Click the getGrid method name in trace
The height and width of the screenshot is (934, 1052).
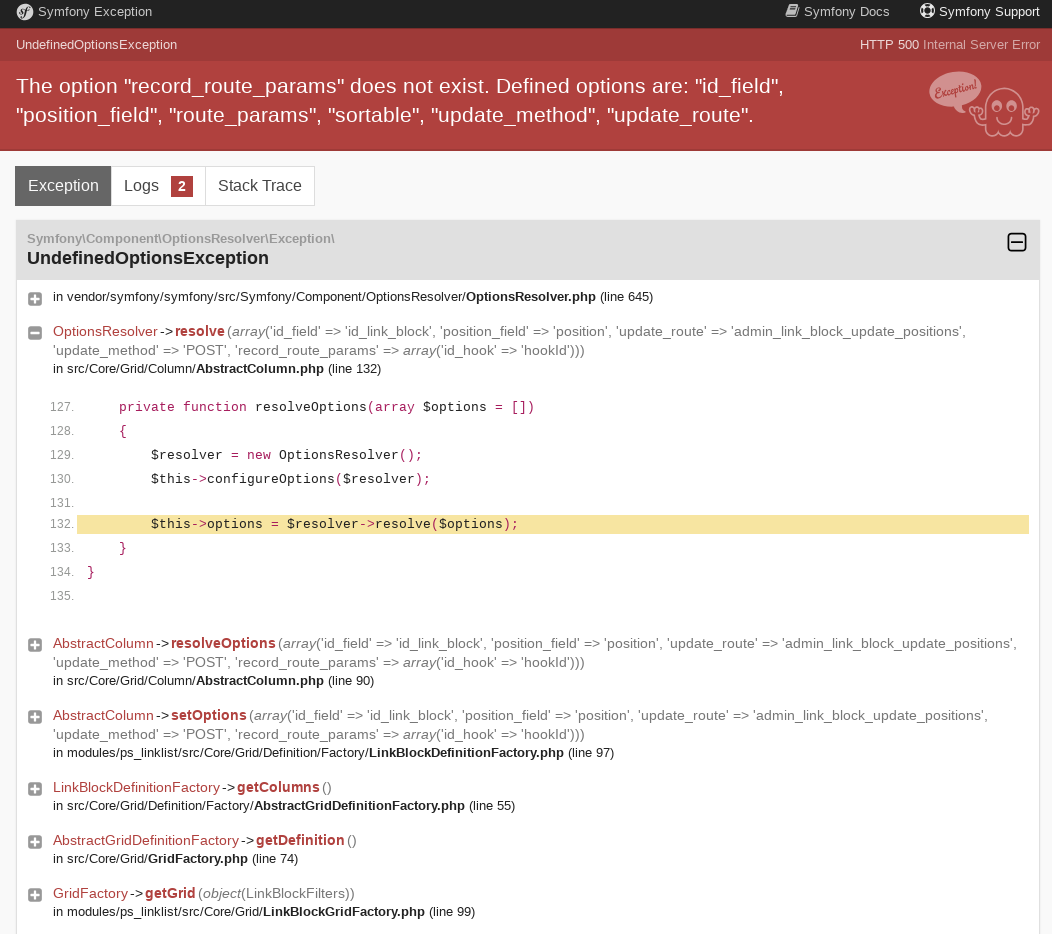click(x=170, y=892)
